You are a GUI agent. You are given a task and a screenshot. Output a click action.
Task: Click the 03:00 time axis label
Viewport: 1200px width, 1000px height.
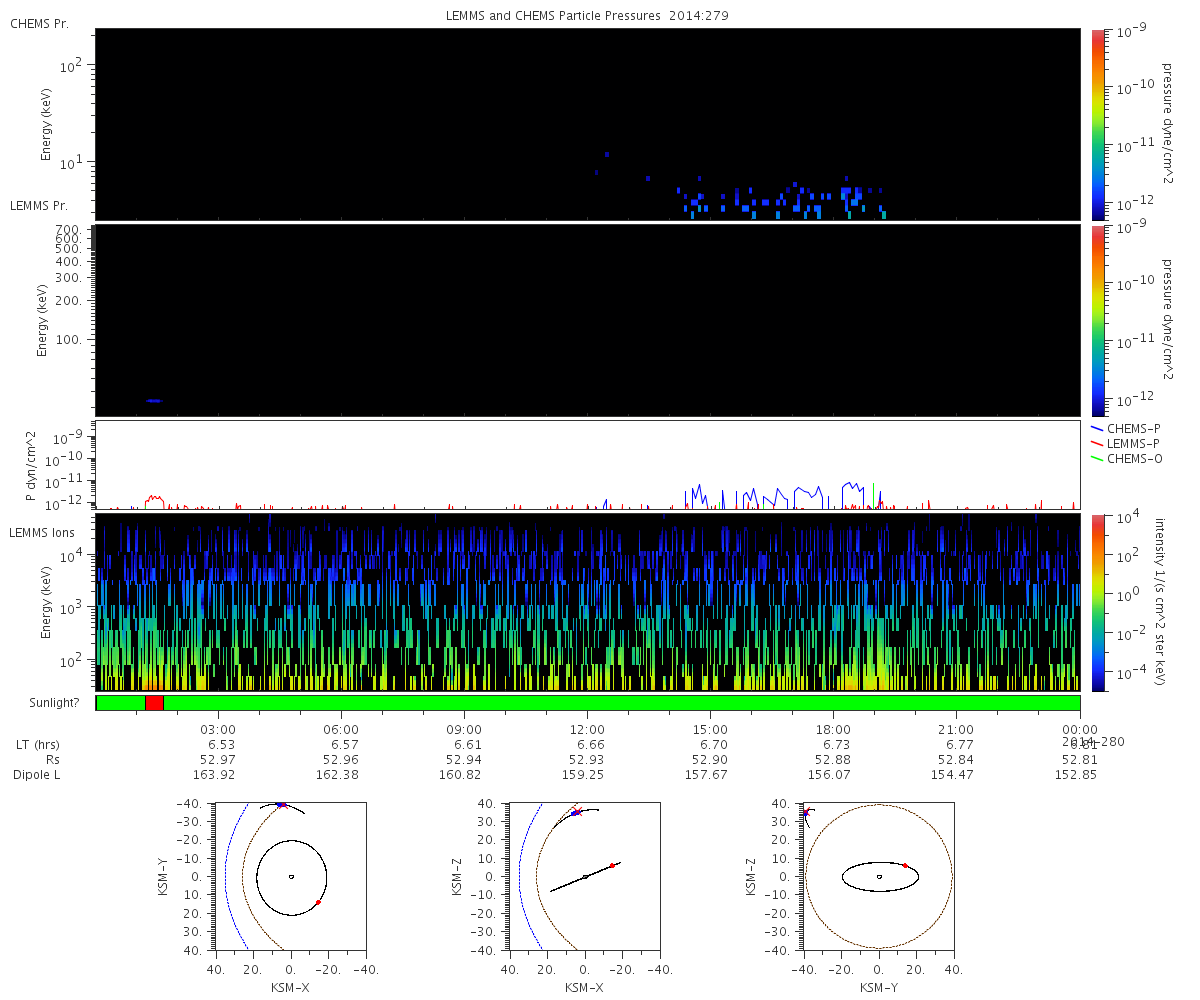tap(218, 730)
